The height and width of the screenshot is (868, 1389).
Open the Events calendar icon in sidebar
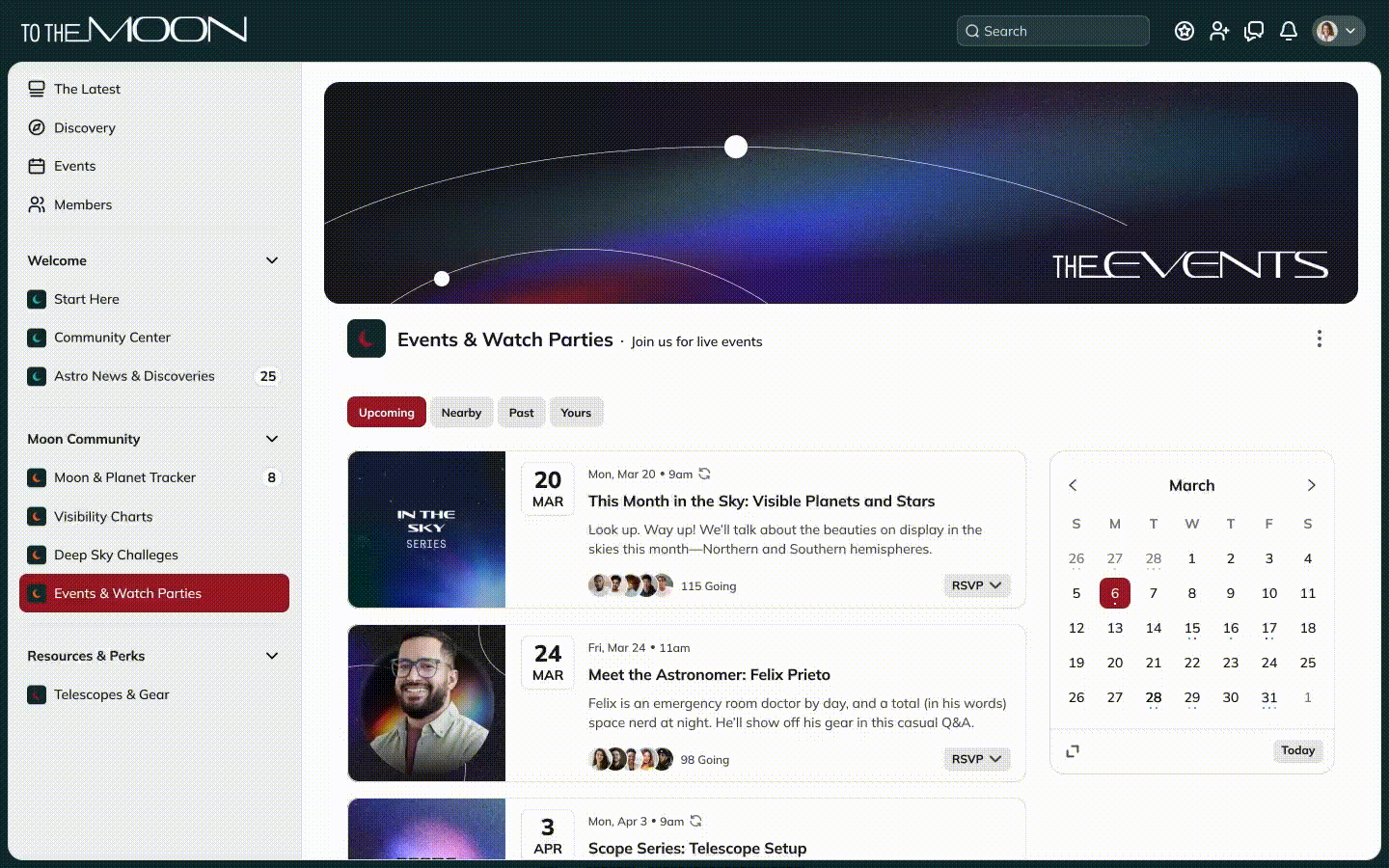pos(37,166)
